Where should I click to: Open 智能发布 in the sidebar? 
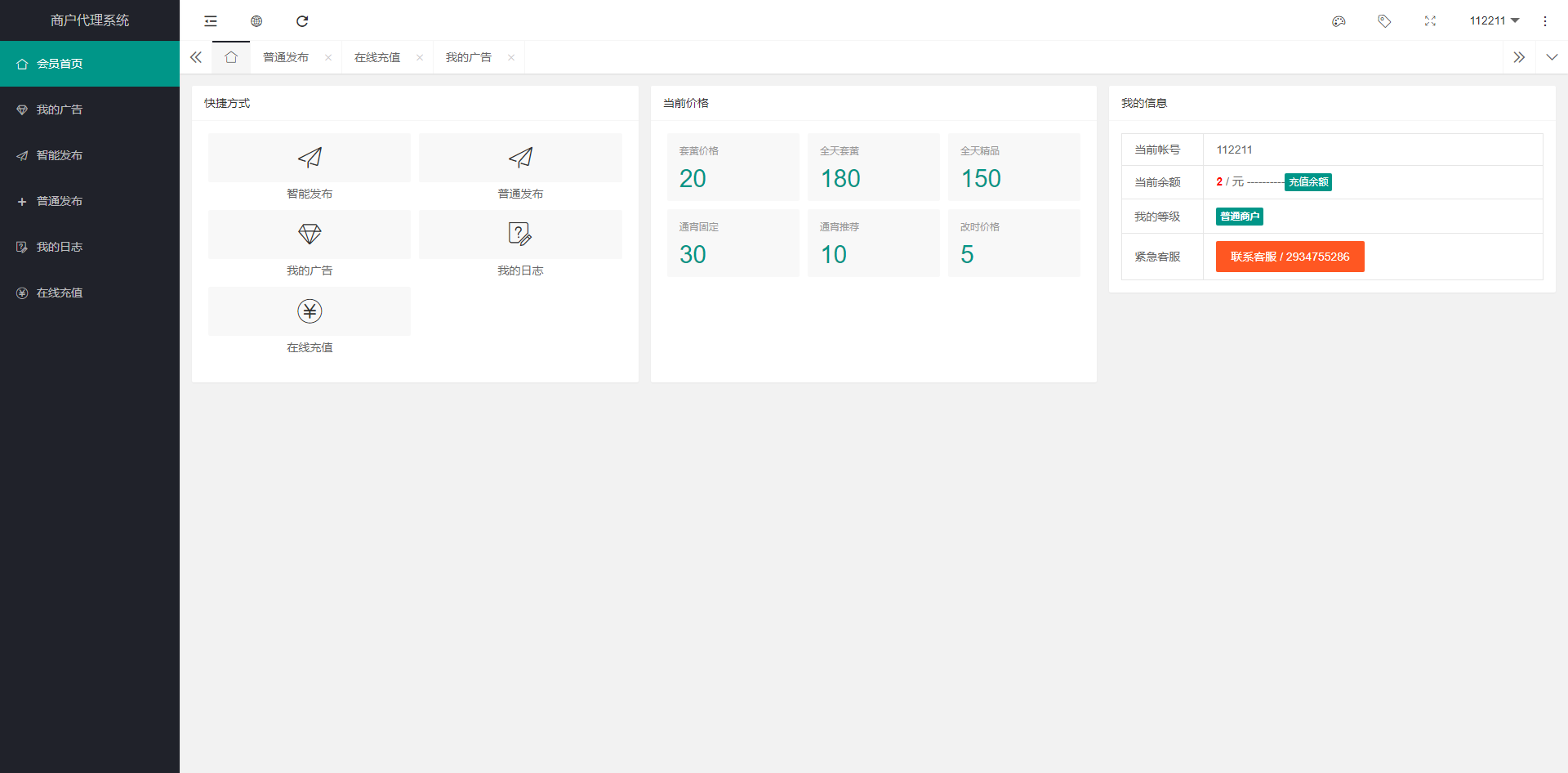point(90,155)
